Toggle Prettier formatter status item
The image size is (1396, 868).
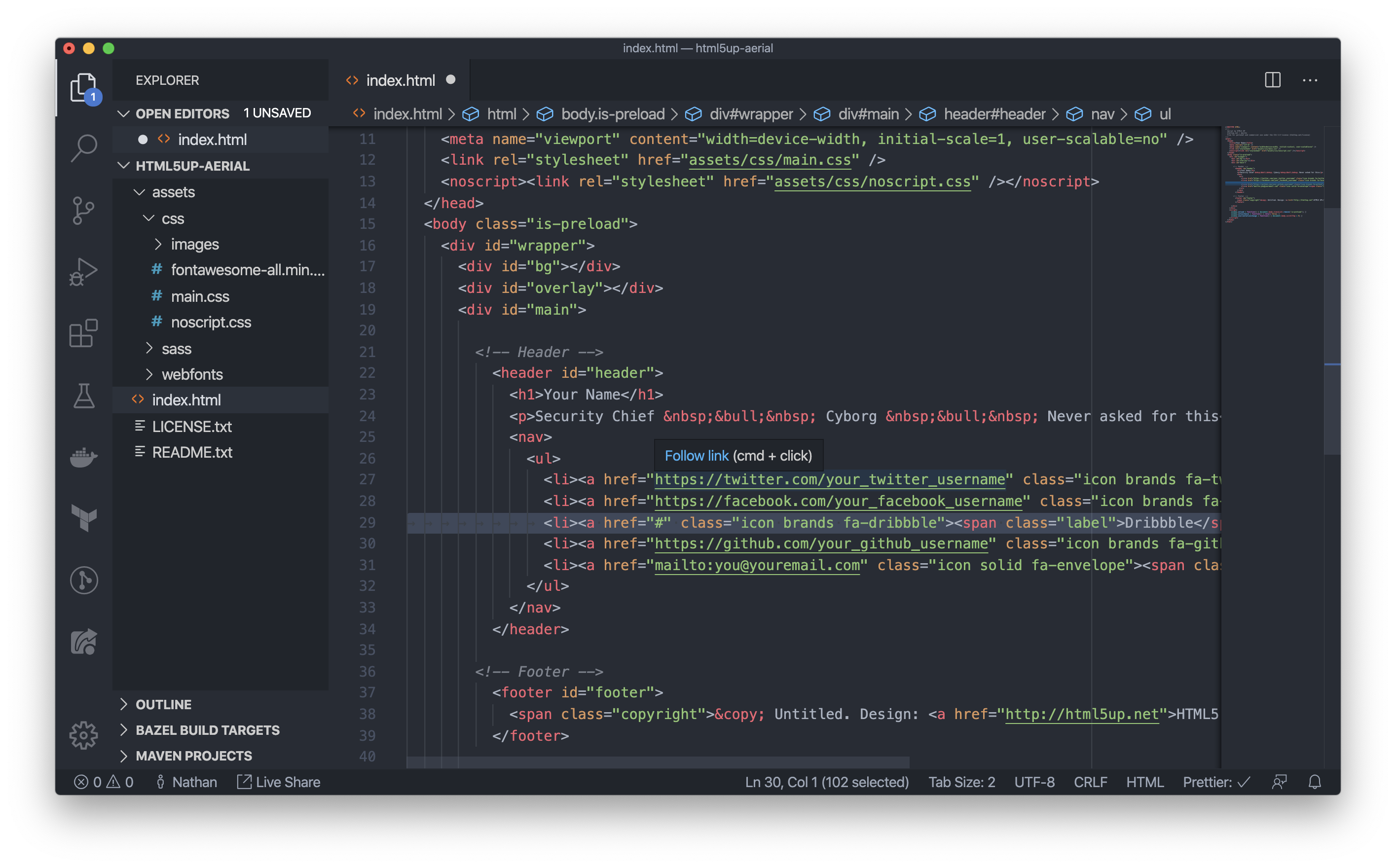pyautogui.click(x=1216, y=782)
